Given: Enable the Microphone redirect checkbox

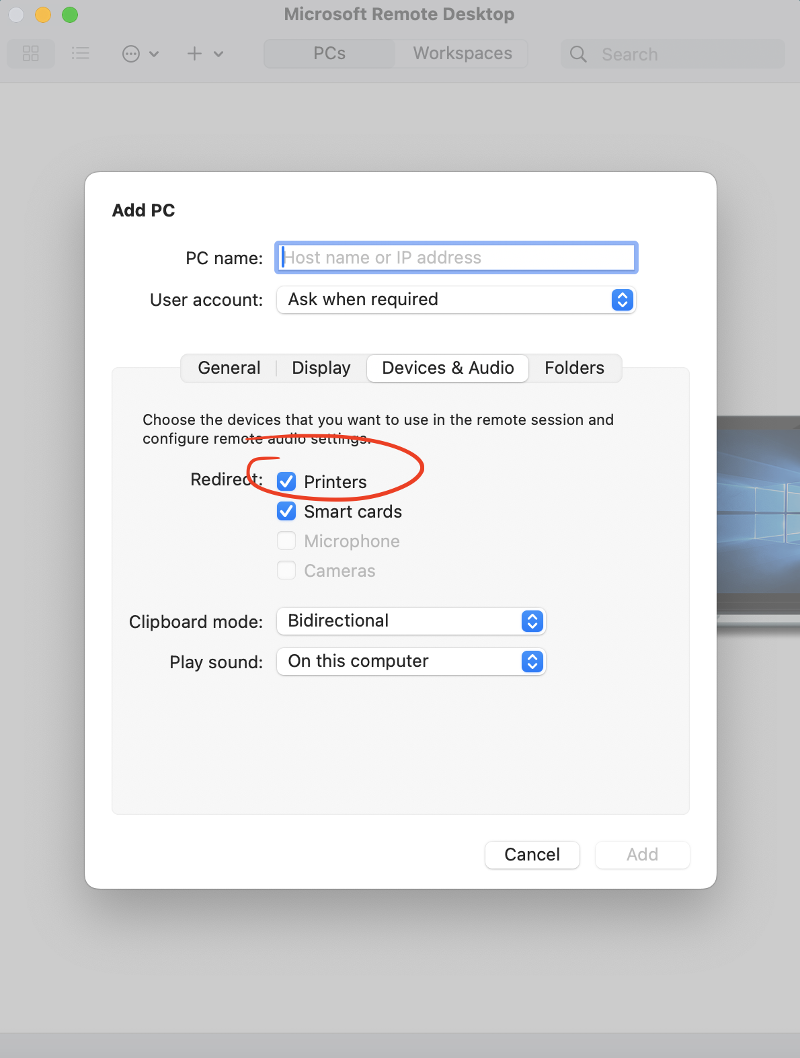Looking at the screenshot, I should [x=287, y=541].
